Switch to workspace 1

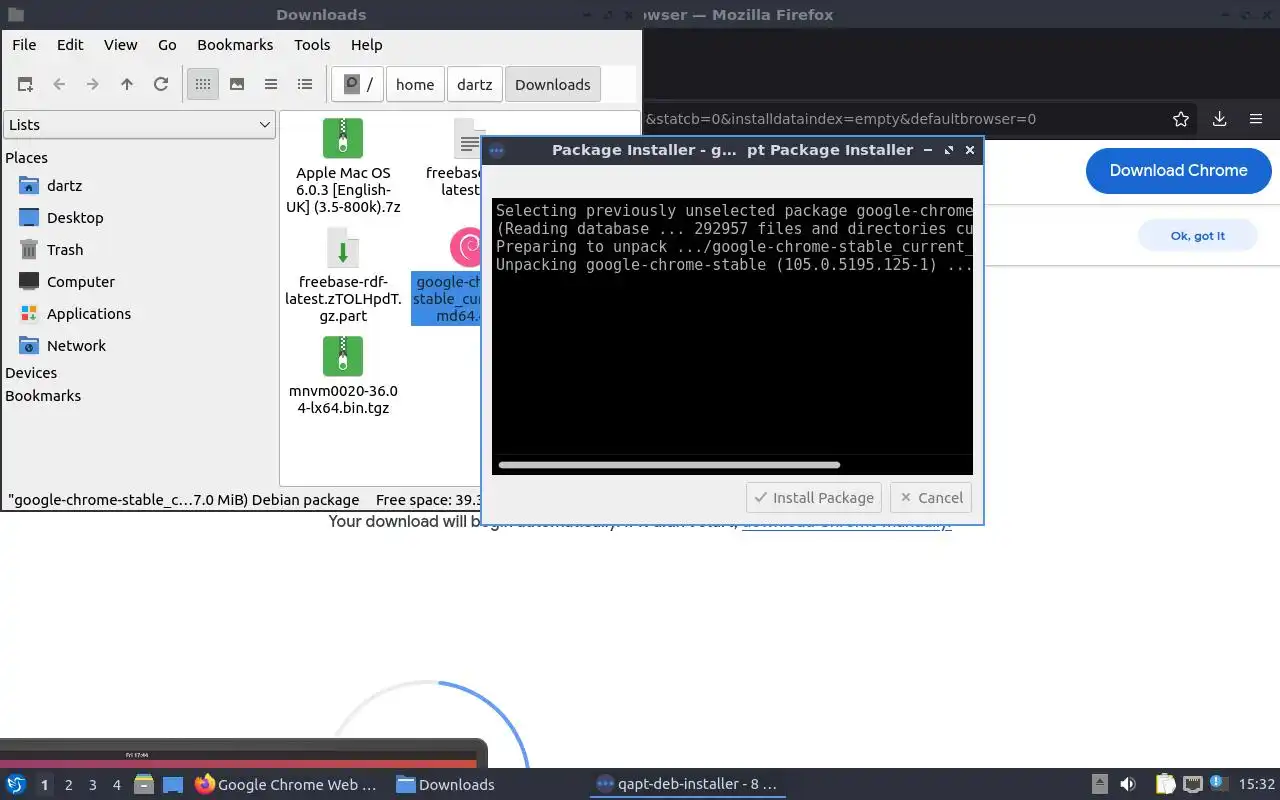point(44,785)
